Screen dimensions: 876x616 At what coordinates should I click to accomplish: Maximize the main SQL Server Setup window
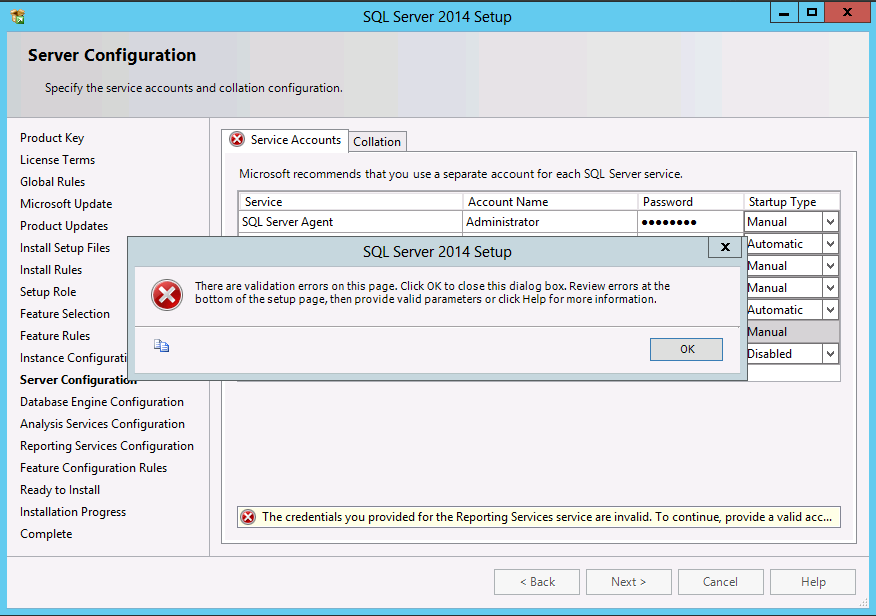812,13
